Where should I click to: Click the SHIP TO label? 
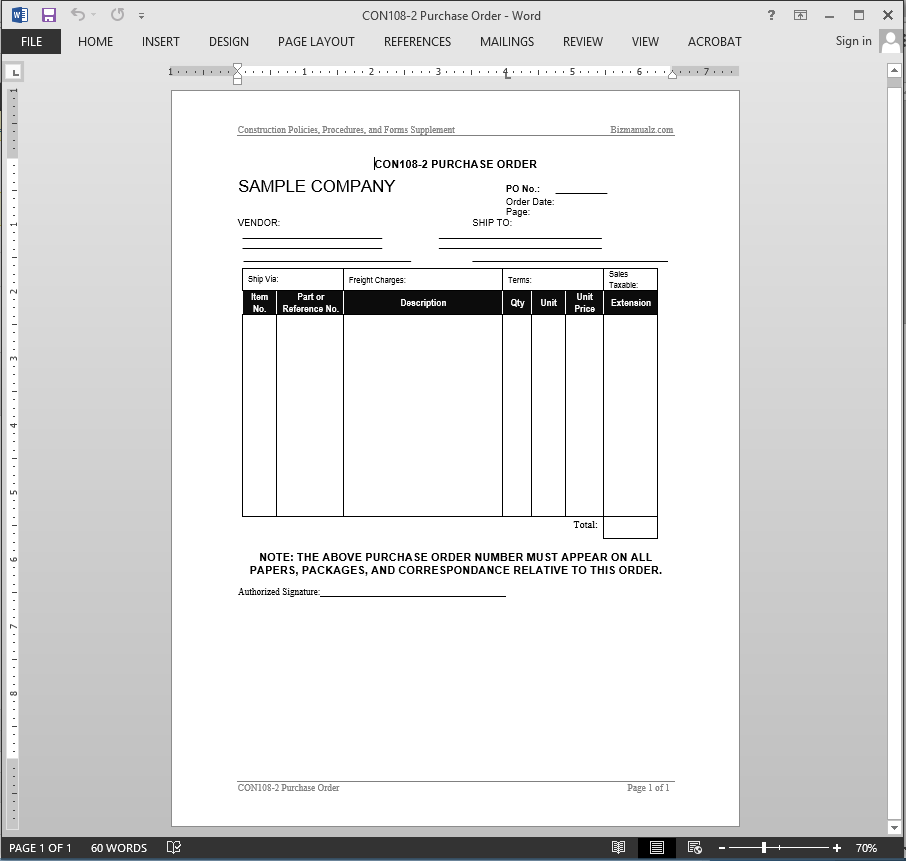(x=492, y=222)
